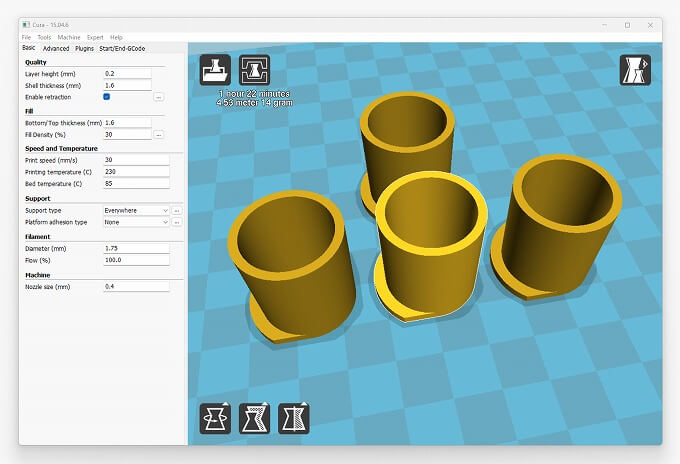Select the Rotate tool icon
This screenshot has height=464, width=680.
[x=216, y=419]
